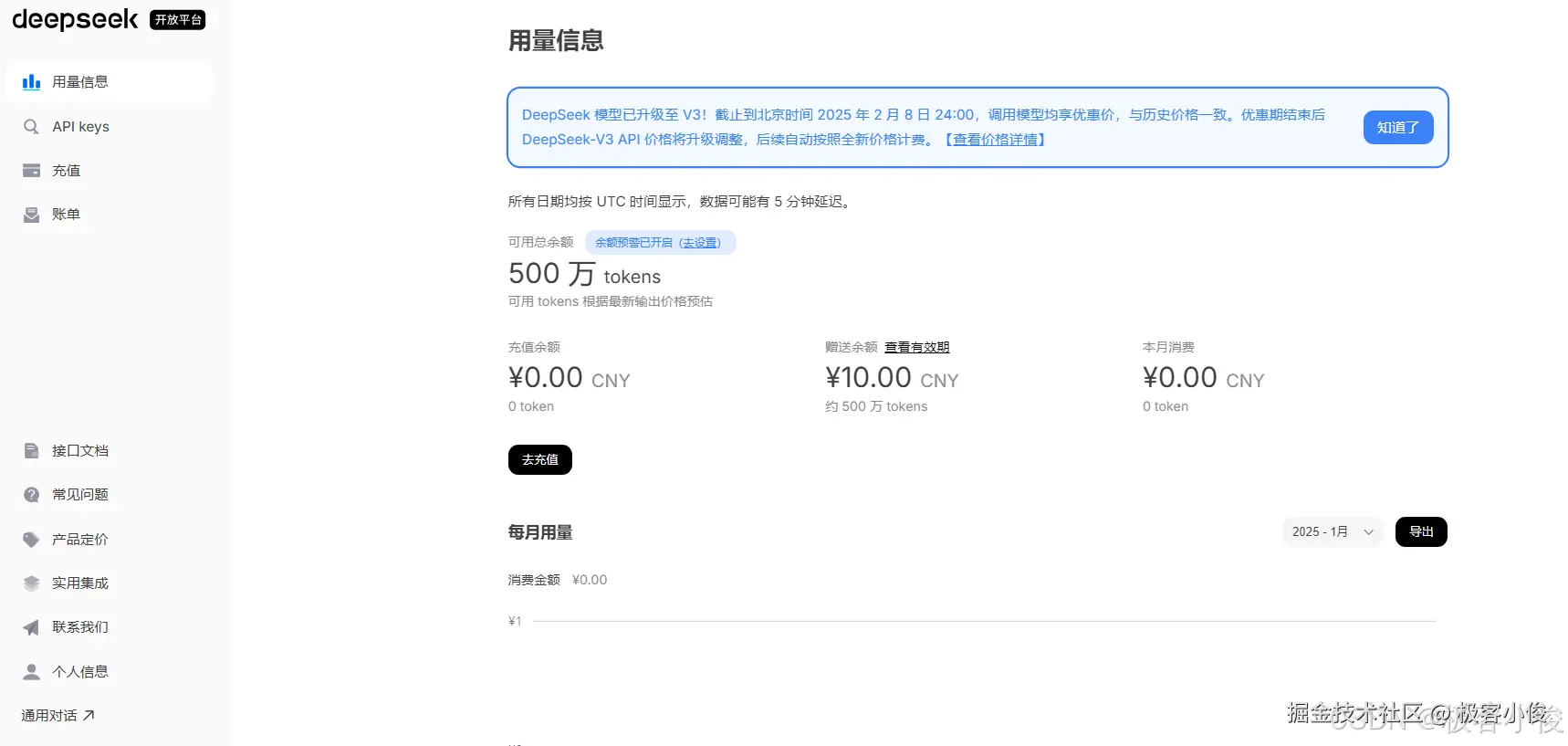Click the envelope icon next to 账单
The height and width of the screenshot is (746, 1568).
point(31,215)
